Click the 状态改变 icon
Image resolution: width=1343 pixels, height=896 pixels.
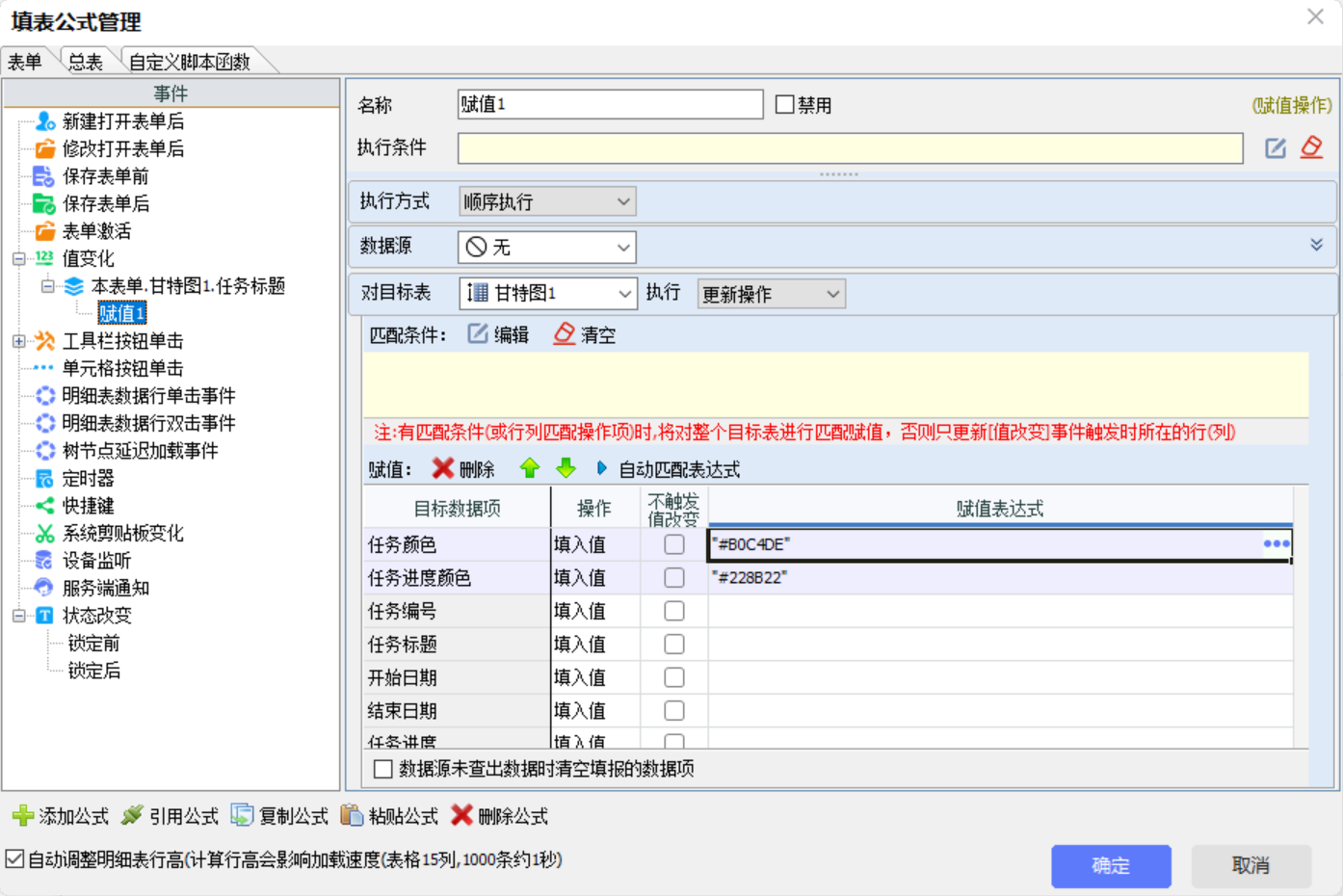click(45, 616)
